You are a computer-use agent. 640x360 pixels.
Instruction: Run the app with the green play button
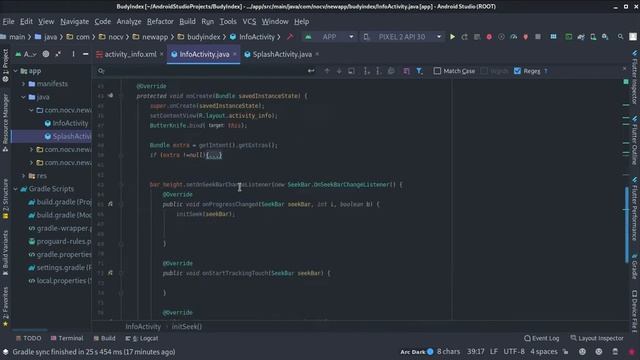pos(452,37)
